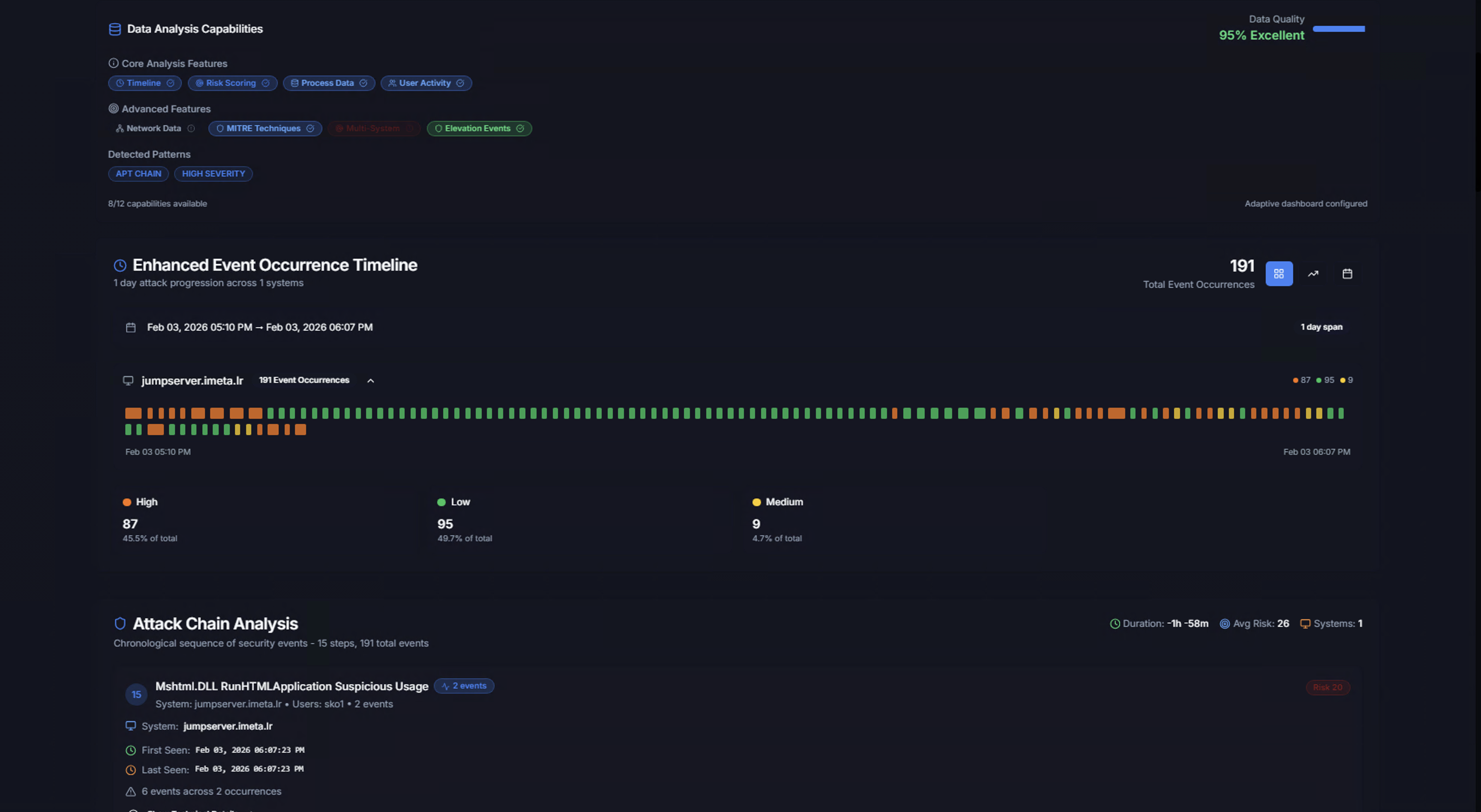Screen dimensions: 1481x812
Task: Switch to the trend line chart view
Action: (1313, 274)
